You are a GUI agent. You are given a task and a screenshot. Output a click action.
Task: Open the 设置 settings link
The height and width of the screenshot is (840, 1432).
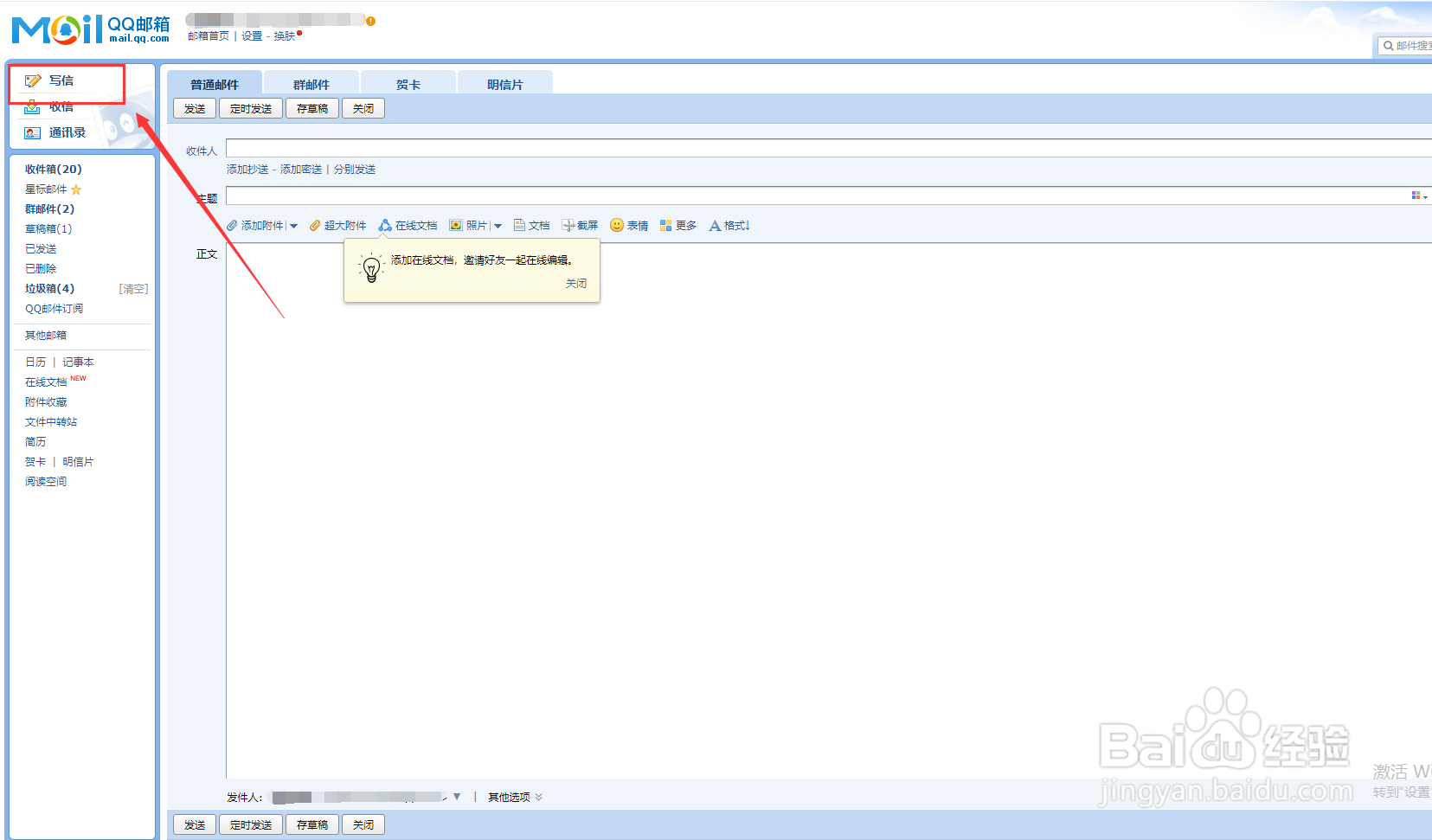(252, 36)
